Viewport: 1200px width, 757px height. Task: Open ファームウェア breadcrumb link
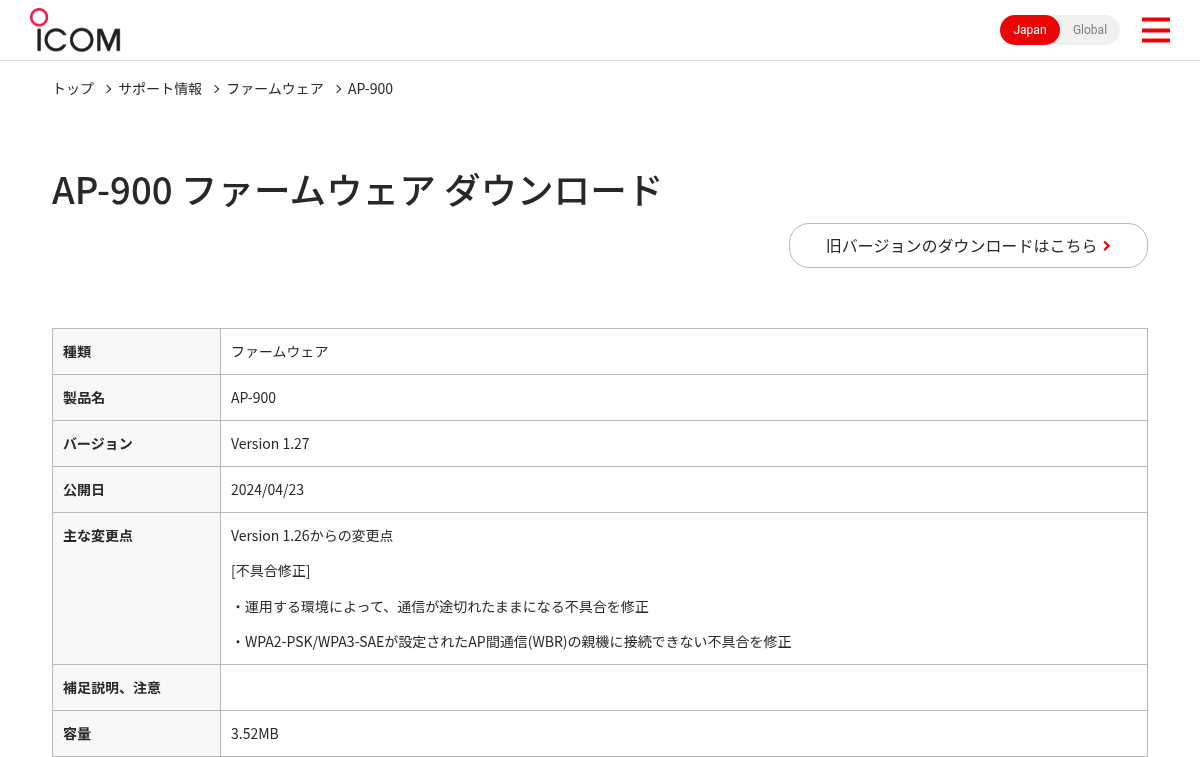point(275,89)
